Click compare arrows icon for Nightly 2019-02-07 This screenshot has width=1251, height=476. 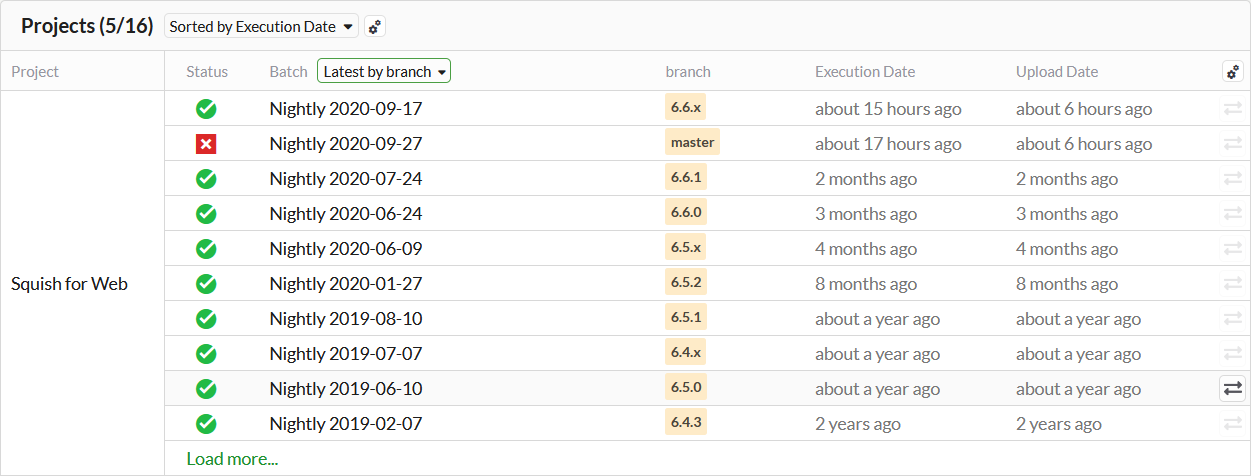(1232, 424)
